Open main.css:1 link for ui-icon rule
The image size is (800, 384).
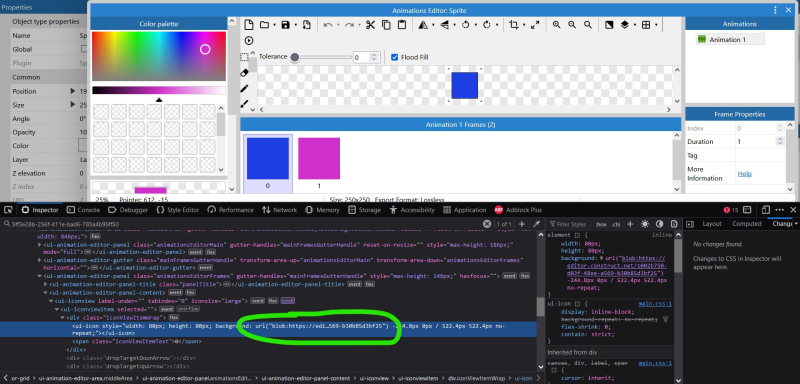655,304
